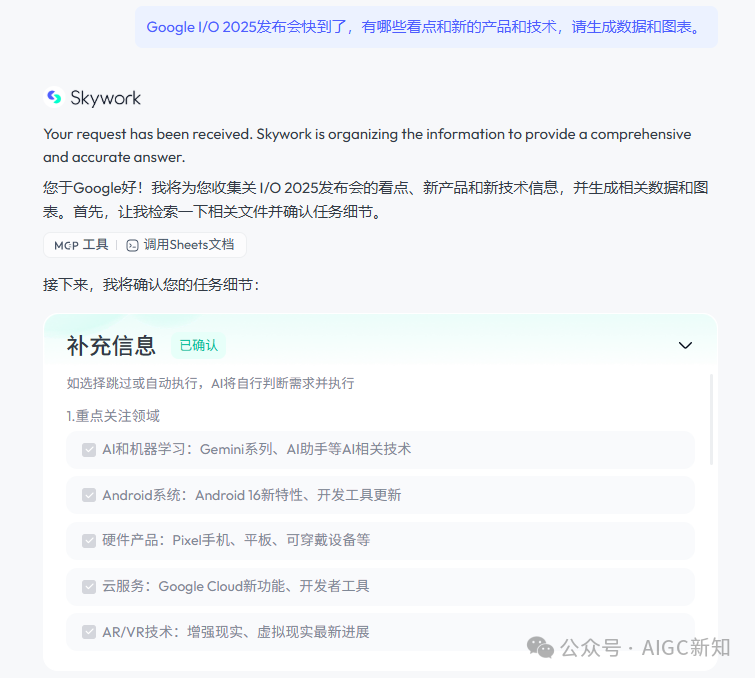
Task: Click the 补充信息 heading
Action: [111, 346]
